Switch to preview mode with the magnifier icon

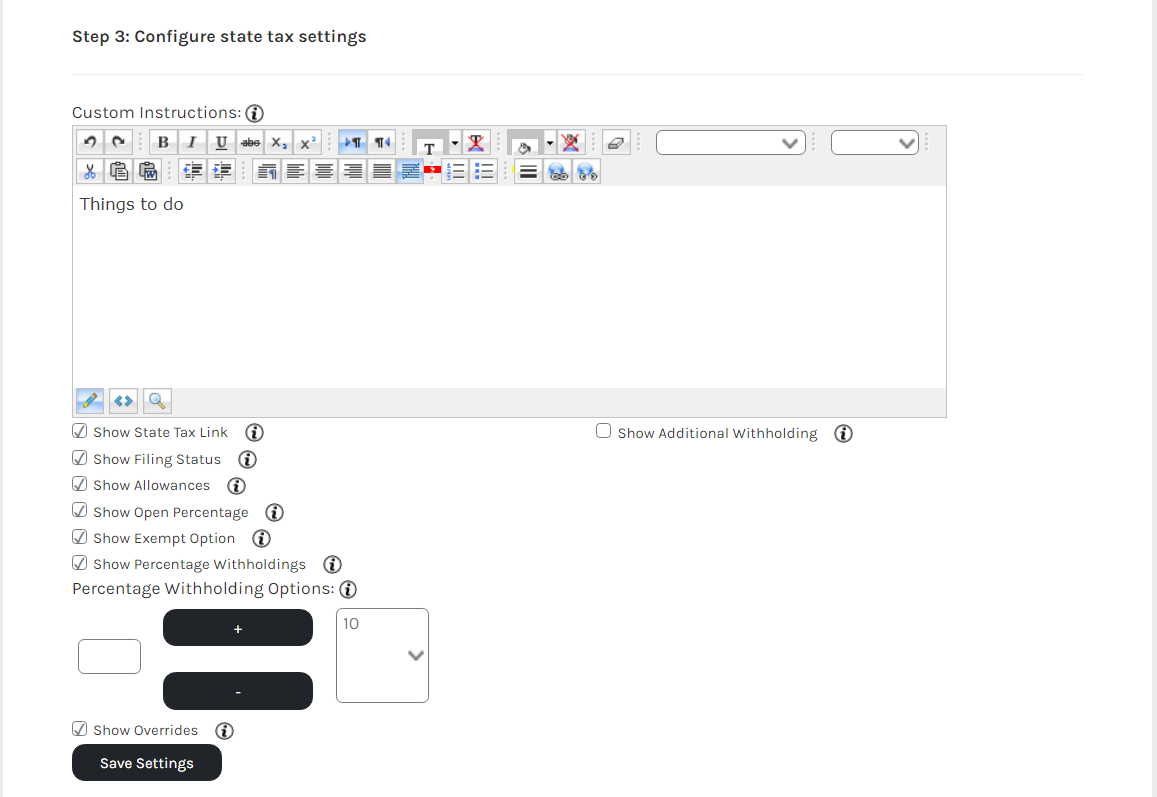click(x=157, y=401)
